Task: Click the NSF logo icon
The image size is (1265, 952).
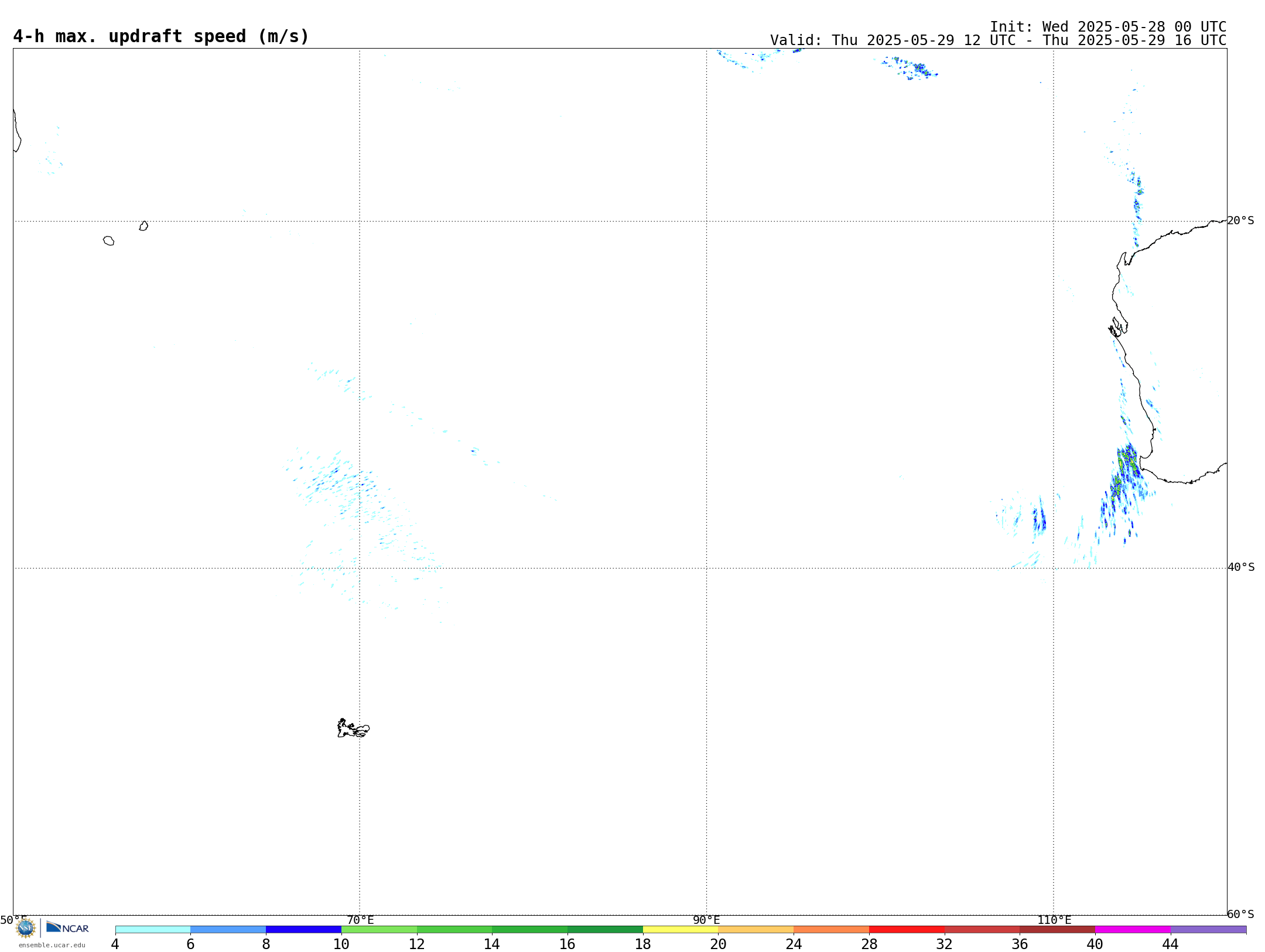Action: click(26, 928)
